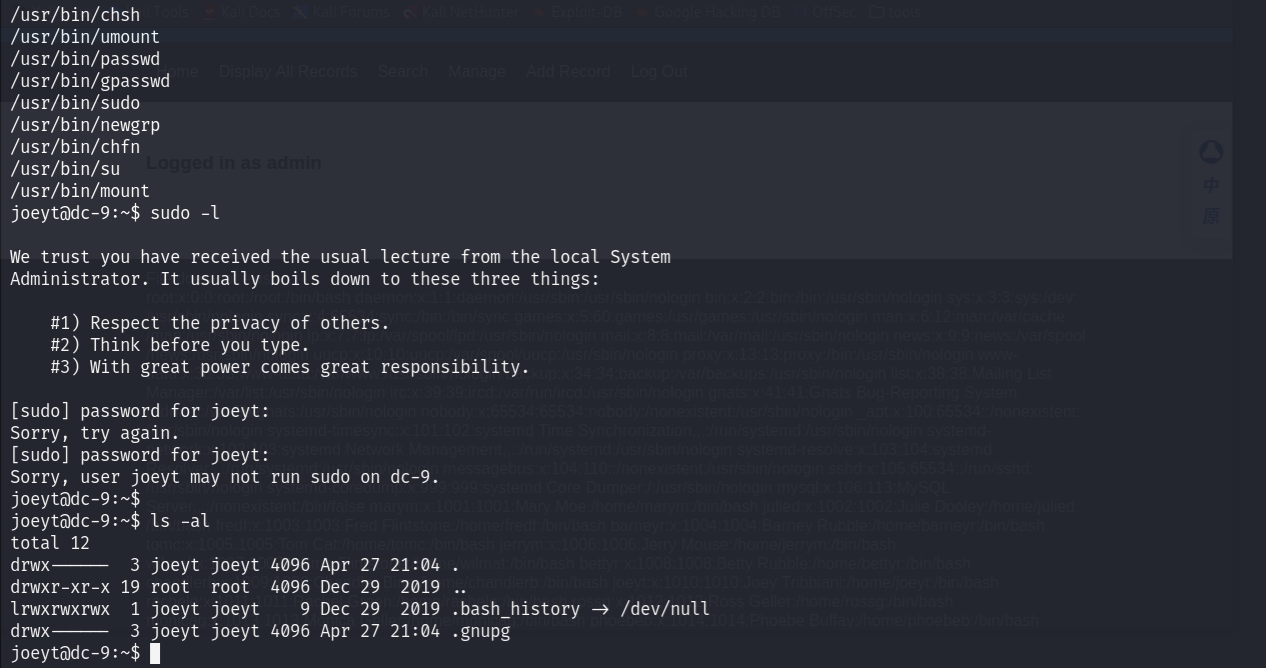
Task: Click the line /usr/bin/umount
Action: click(x=85, y=37)
